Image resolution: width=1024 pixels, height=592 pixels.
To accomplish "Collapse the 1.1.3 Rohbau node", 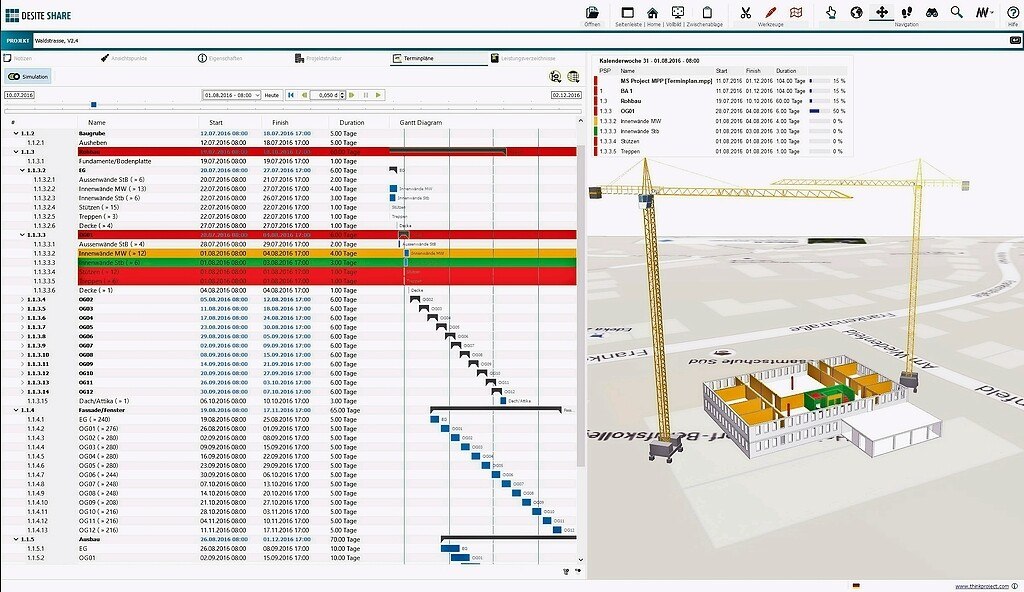I will (x=16, y=152).
